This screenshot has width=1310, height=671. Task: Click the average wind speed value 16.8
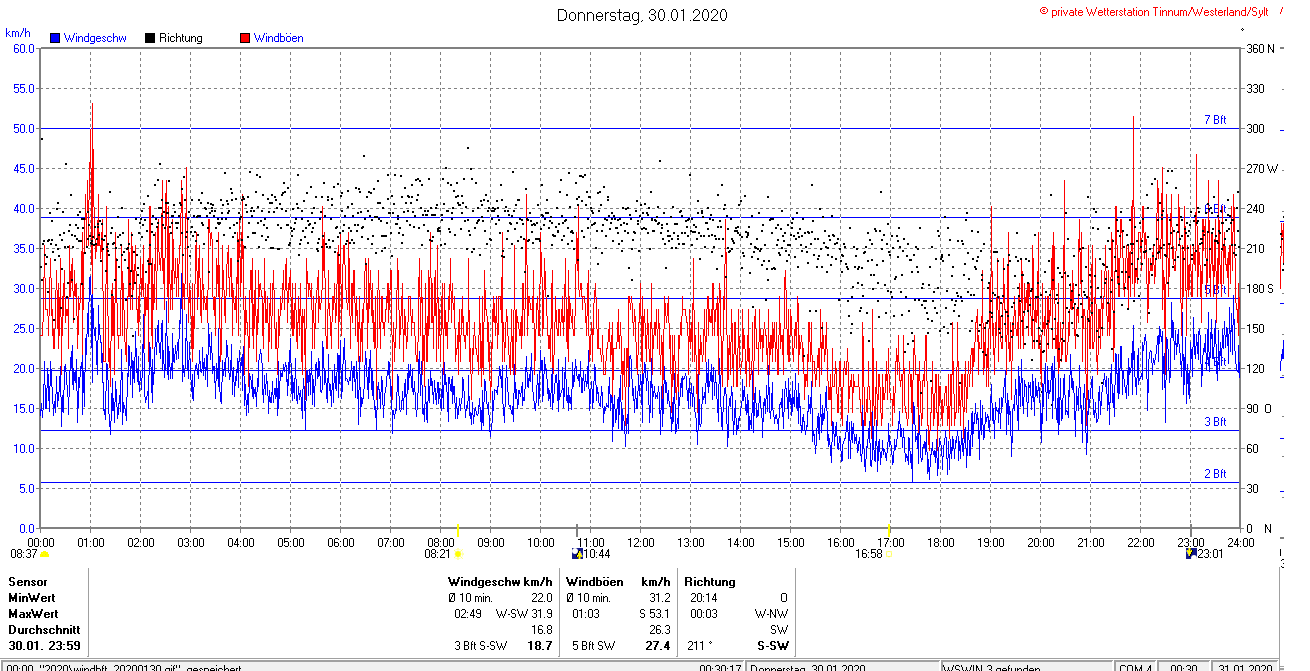tap(541, 630)
